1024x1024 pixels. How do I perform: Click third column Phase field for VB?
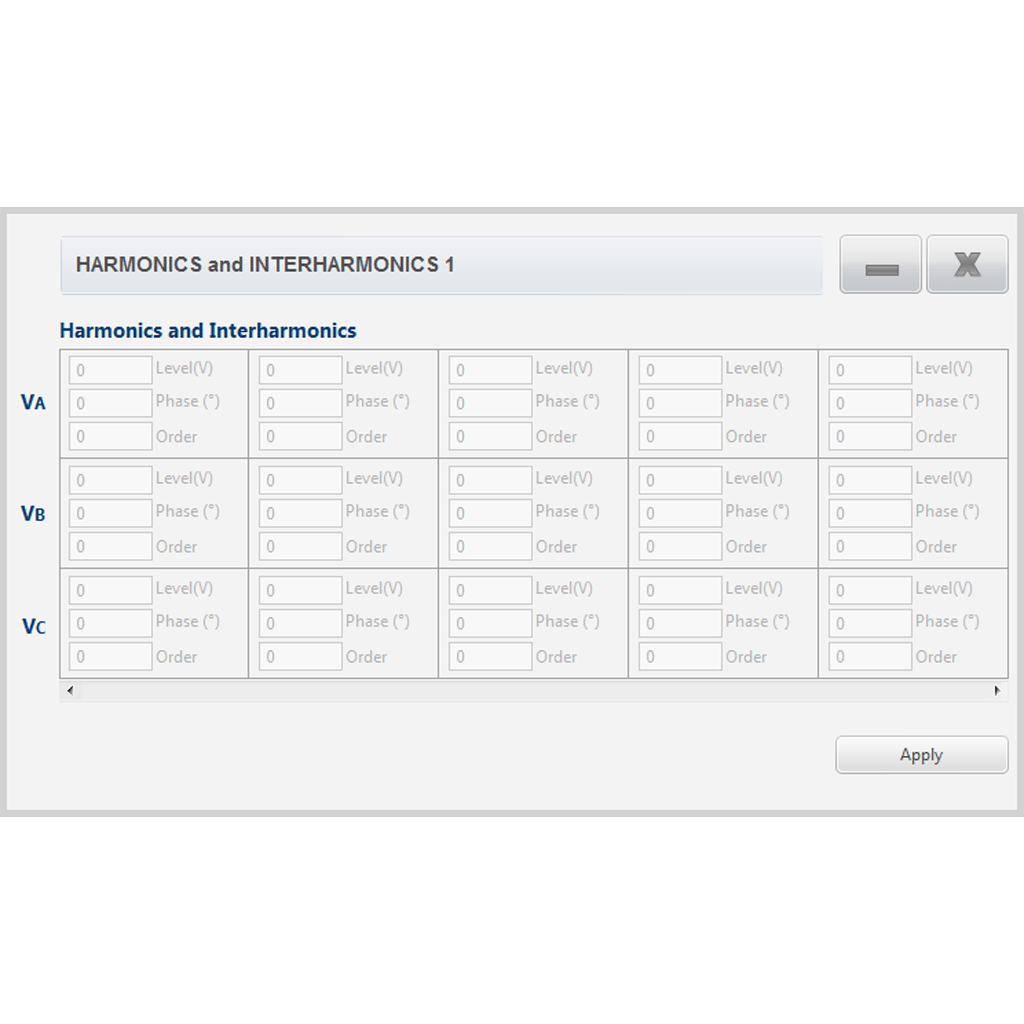click(490, 513)
